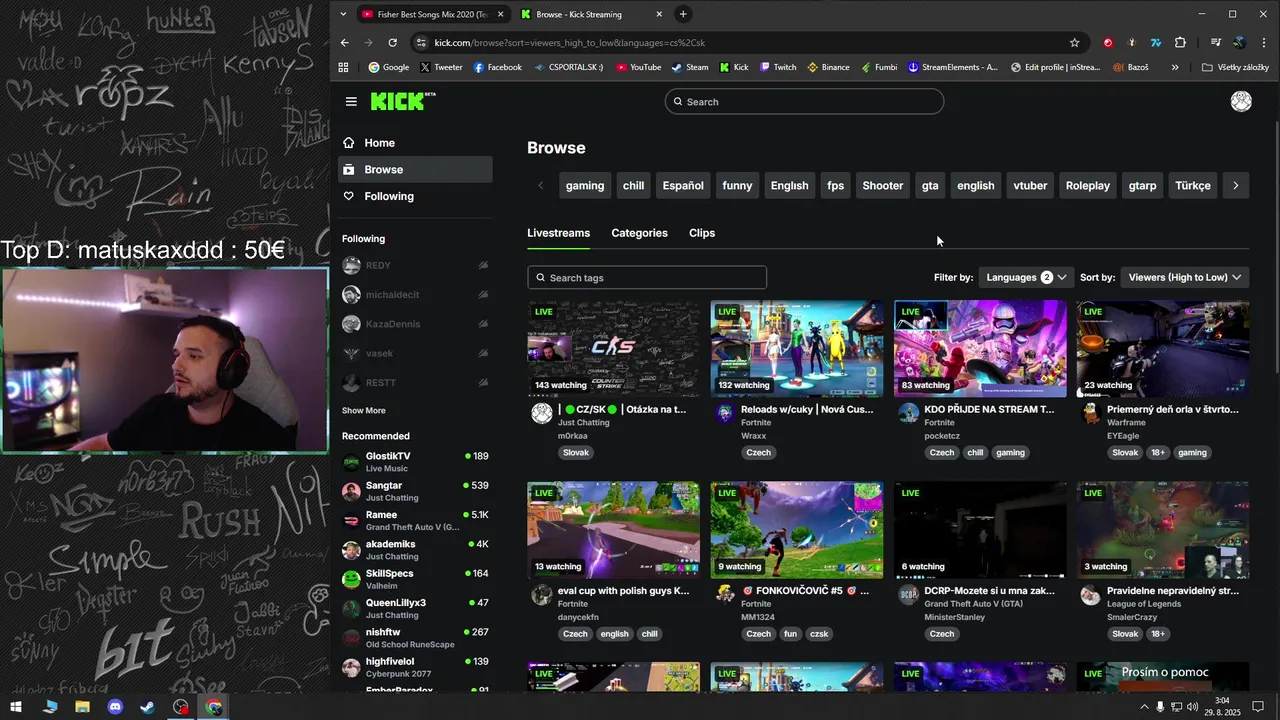This screenshot has height=720, width=1280.
Task: Select the funny tag chip
Action: pos(737,186)
